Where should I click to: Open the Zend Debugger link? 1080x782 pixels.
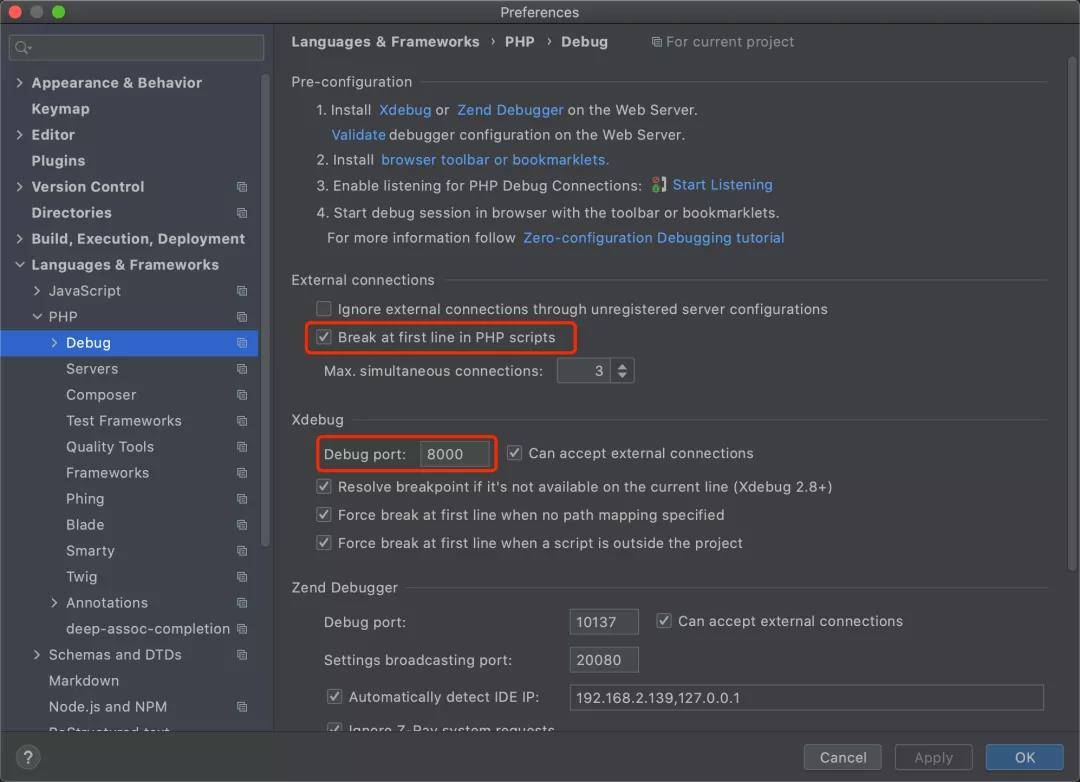(510, 110)
